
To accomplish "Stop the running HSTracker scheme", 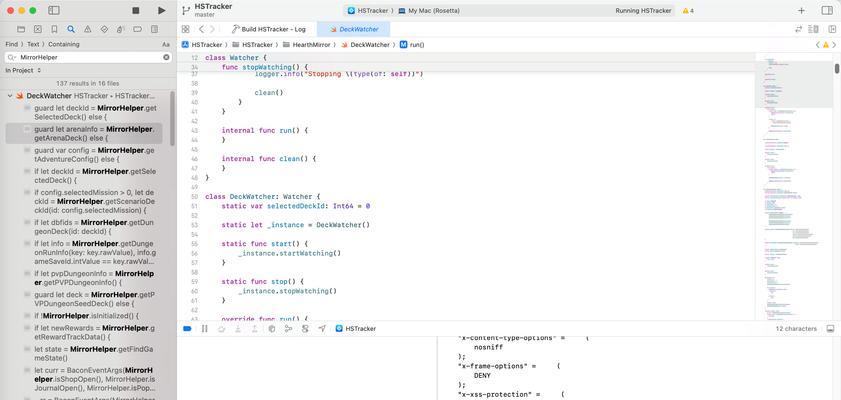I will coord(136,10).
